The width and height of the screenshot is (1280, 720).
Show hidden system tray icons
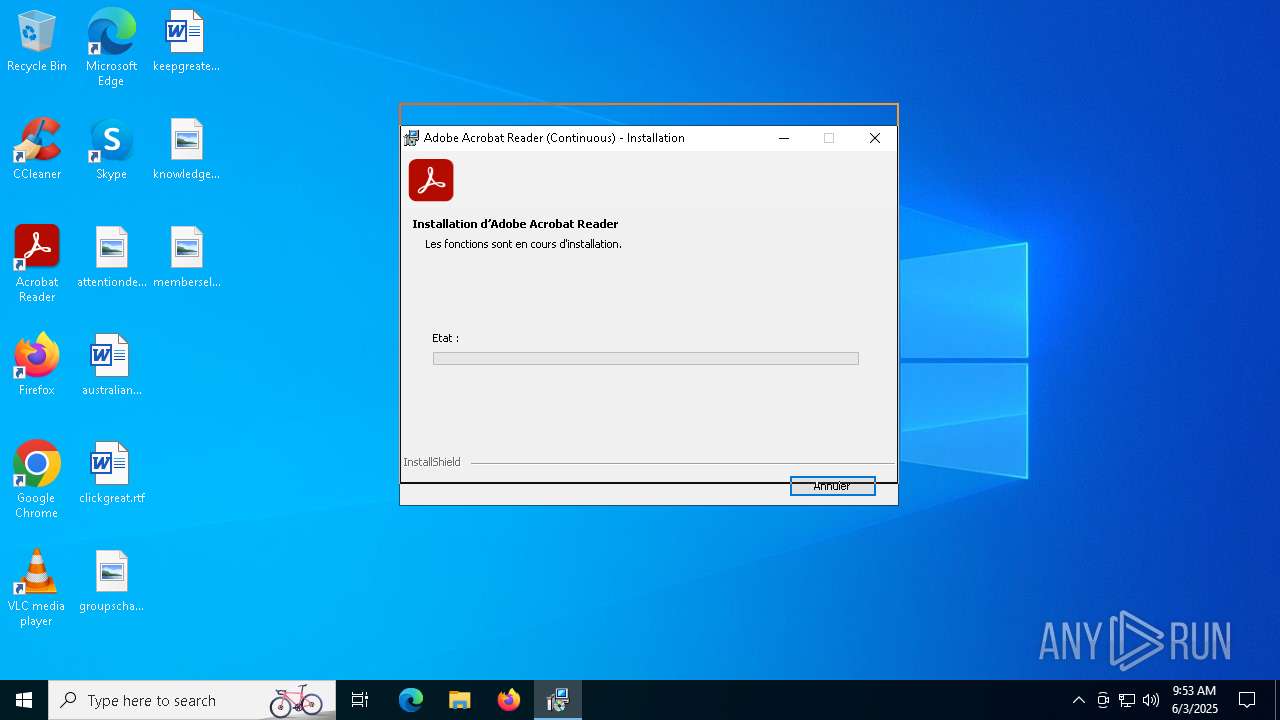click(x=1078, y=700)
